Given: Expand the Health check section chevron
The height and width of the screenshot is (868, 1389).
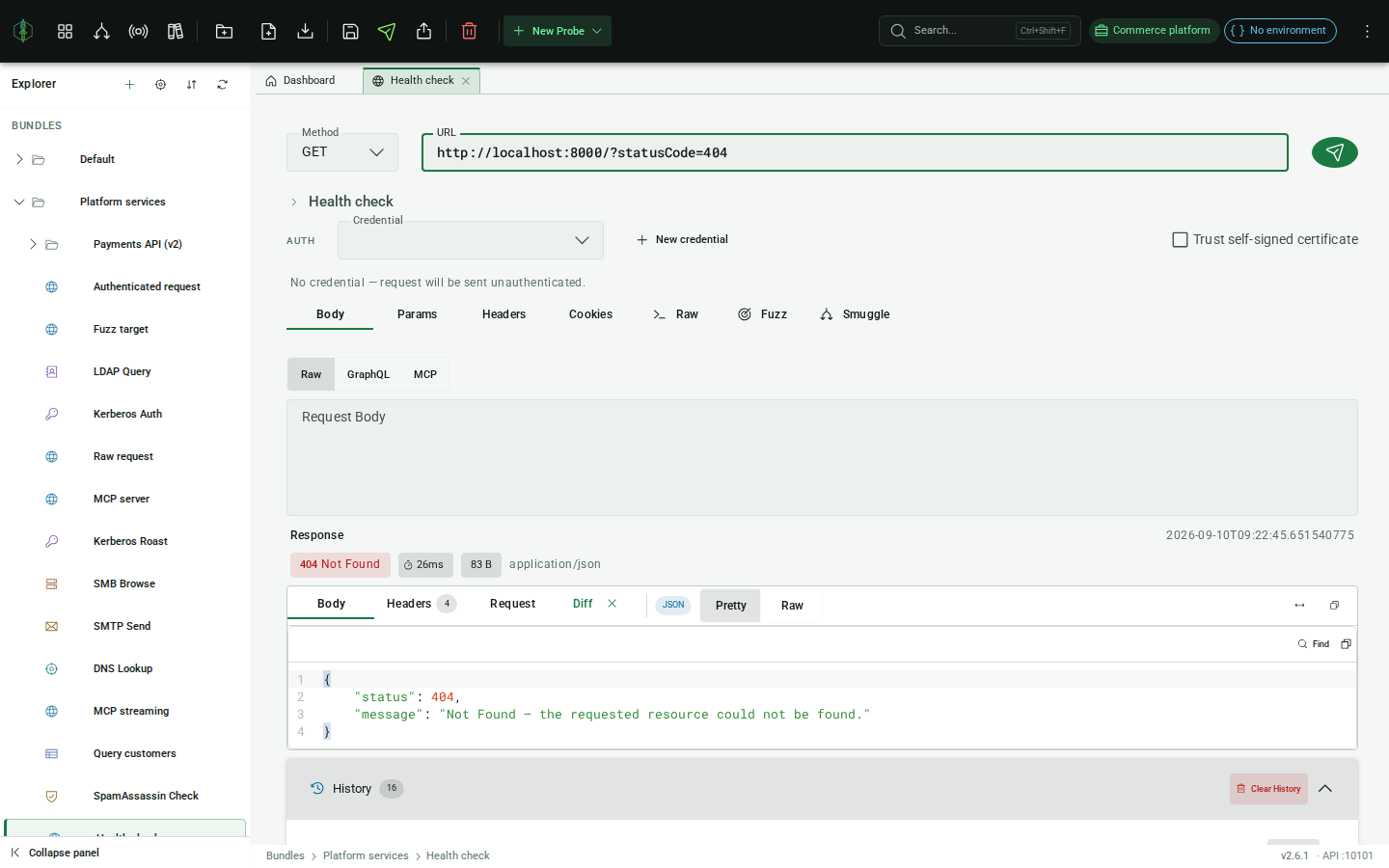Looking at the screenshot, I should coord(294,202).
